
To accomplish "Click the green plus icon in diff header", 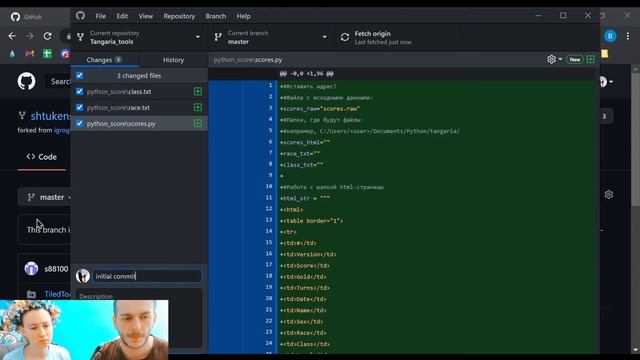I will pyautogui.click(x=591, y=60).
